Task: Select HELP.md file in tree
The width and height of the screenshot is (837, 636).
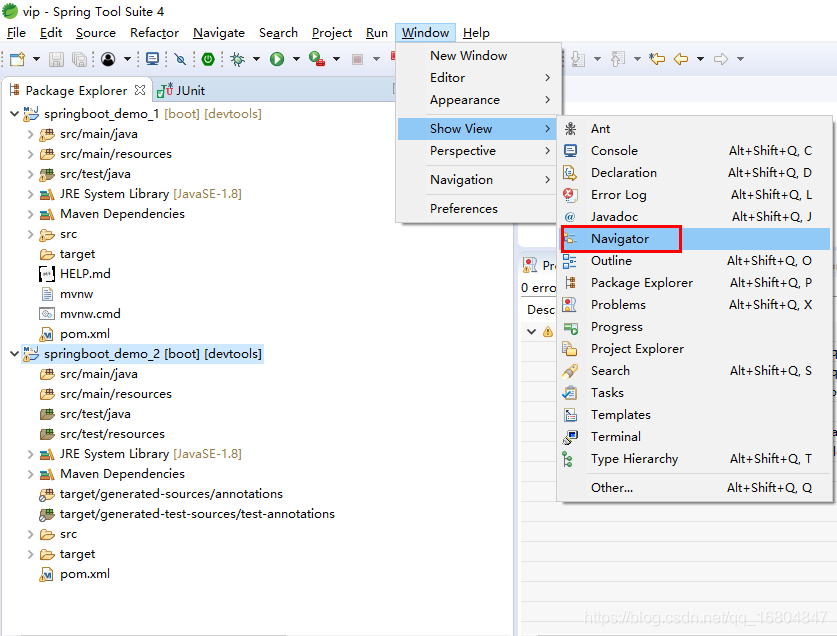Action: [75, 274]
